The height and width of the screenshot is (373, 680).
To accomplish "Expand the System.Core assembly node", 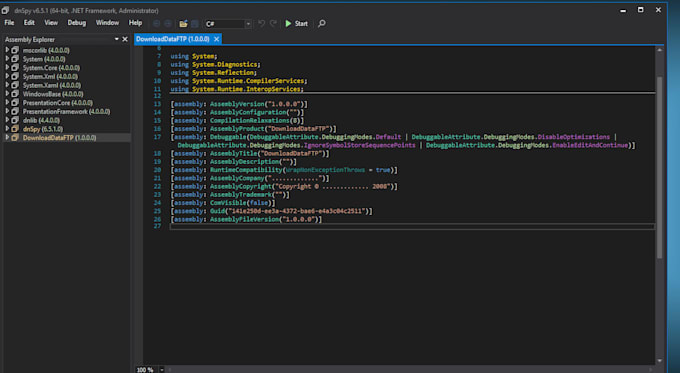I will [7, 67].
